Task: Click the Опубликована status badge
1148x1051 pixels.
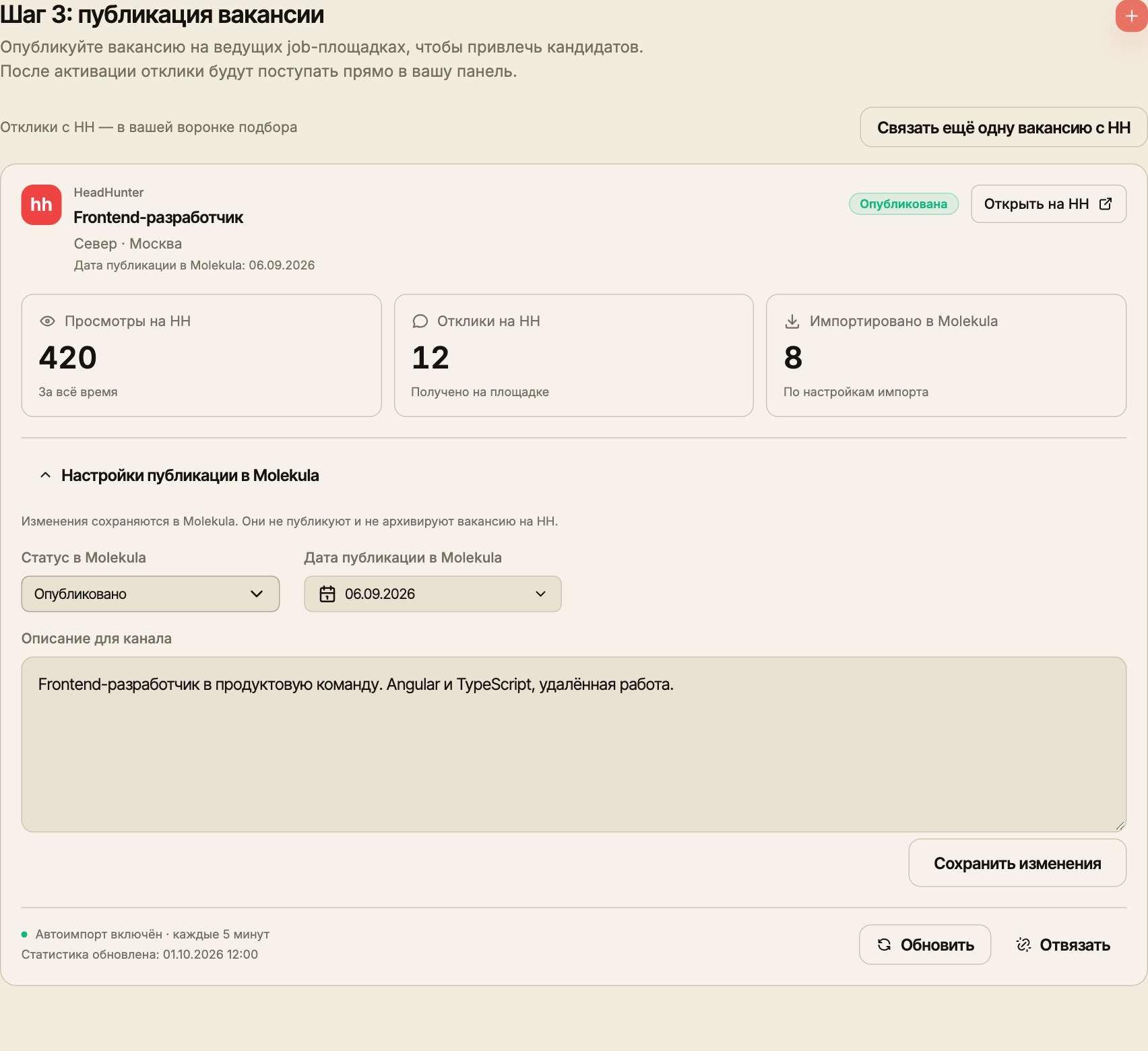Action: [x=903, y=203]
